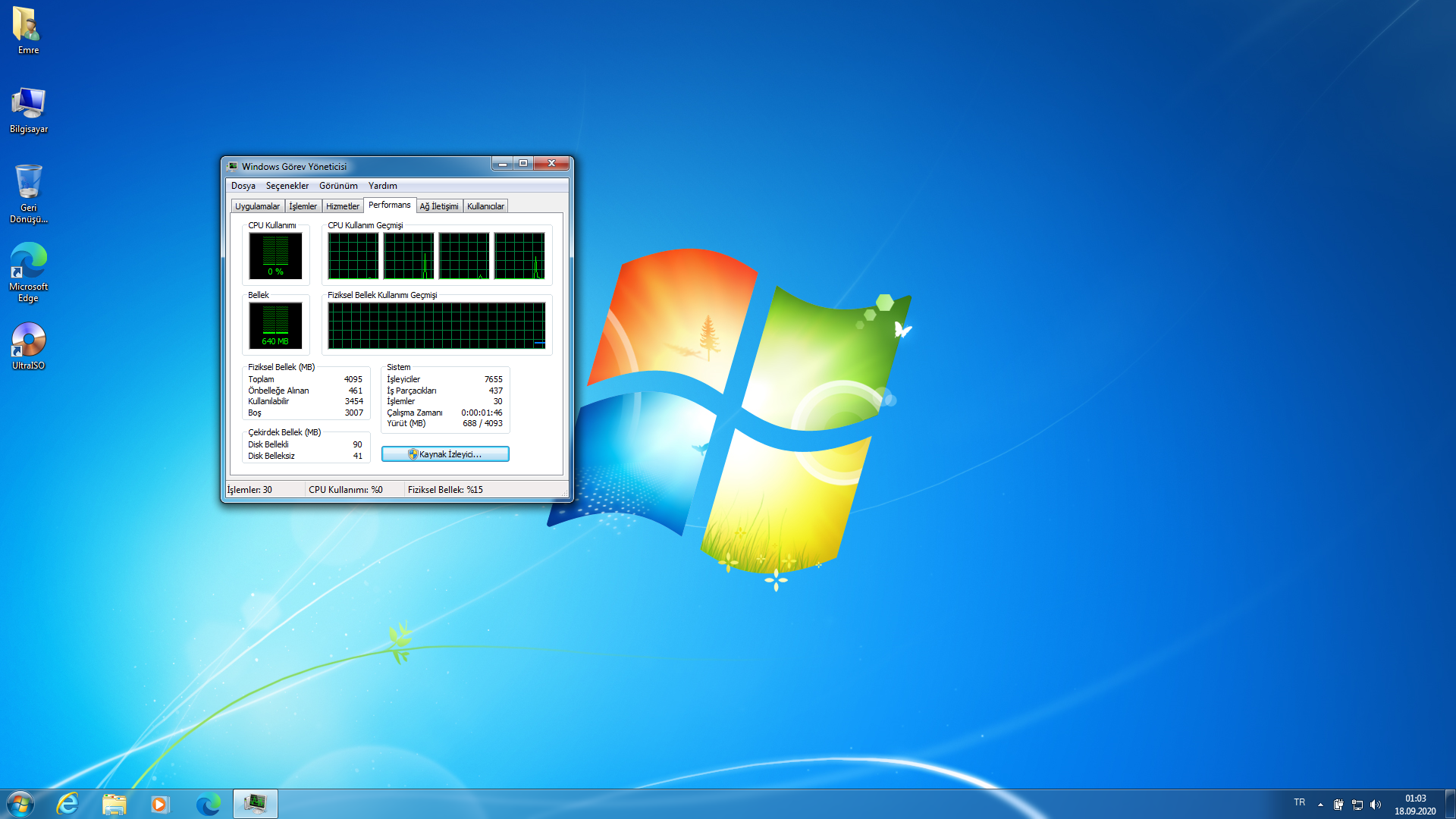
Task: Click the second CPU history graph
Action: (x=409, y=256)
